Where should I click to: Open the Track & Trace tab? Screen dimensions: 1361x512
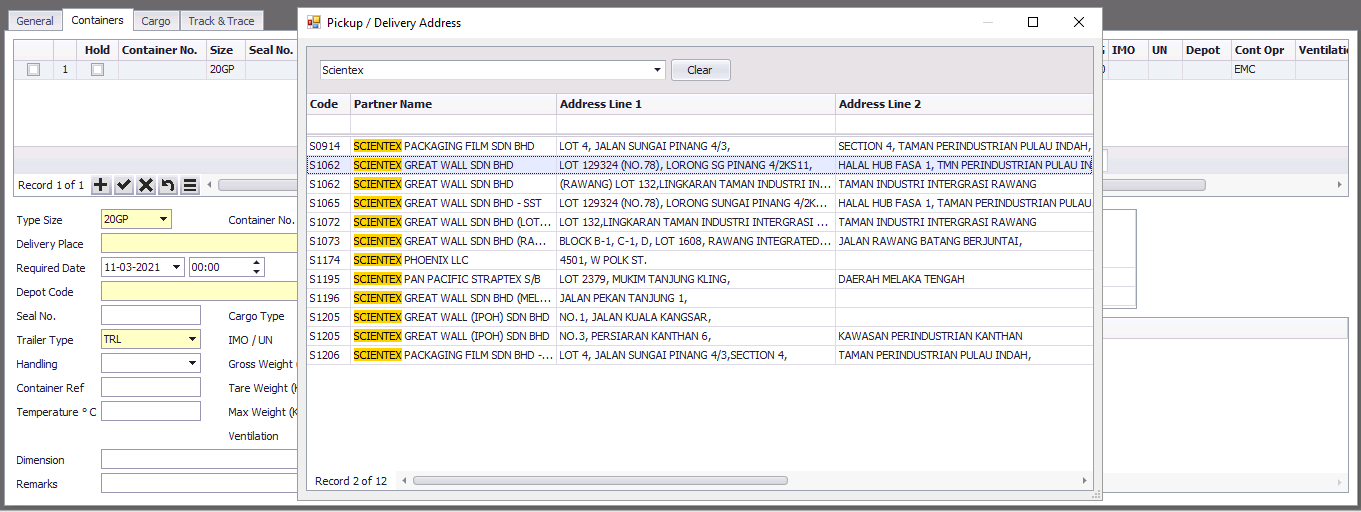221,21
